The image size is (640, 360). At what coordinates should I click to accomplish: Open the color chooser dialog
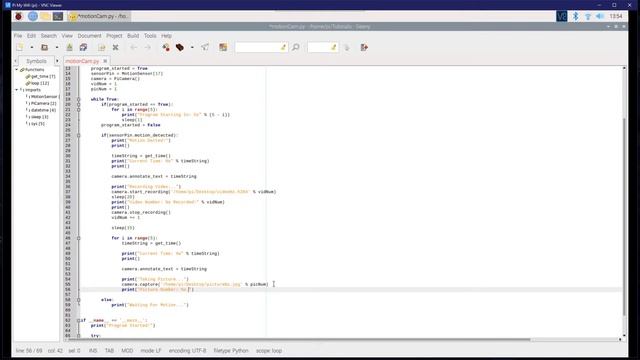(223, 47)
